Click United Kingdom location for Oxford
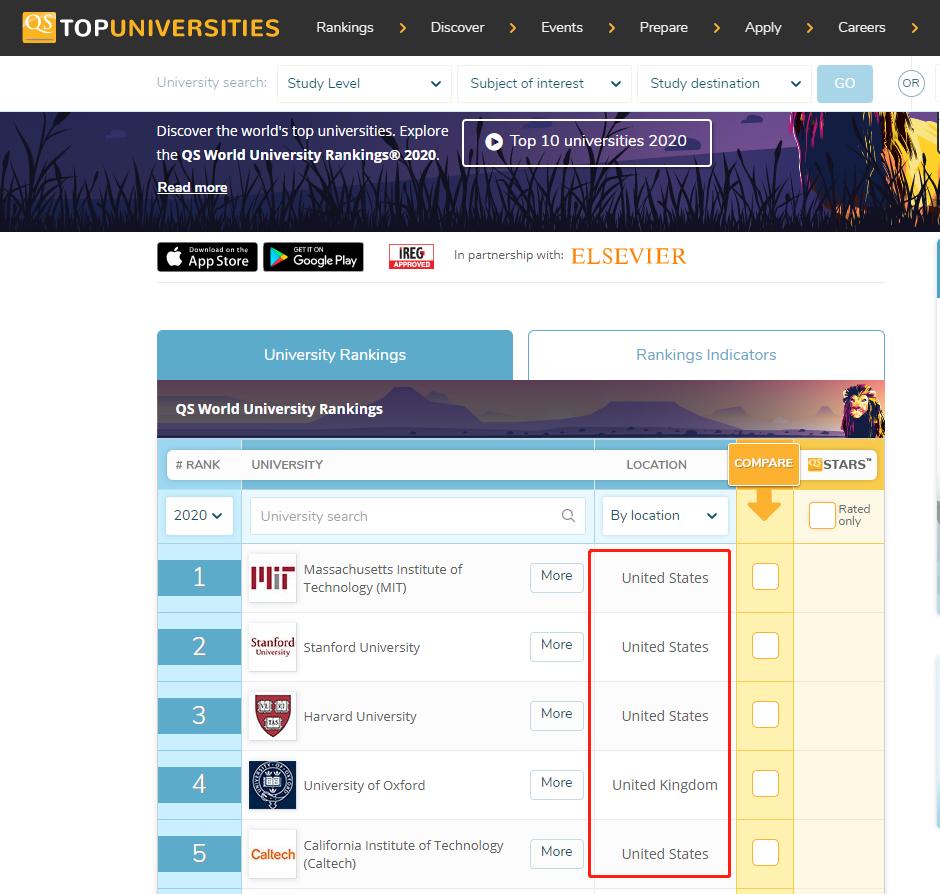The image size is (940, 894). click(x=664, y=785)
